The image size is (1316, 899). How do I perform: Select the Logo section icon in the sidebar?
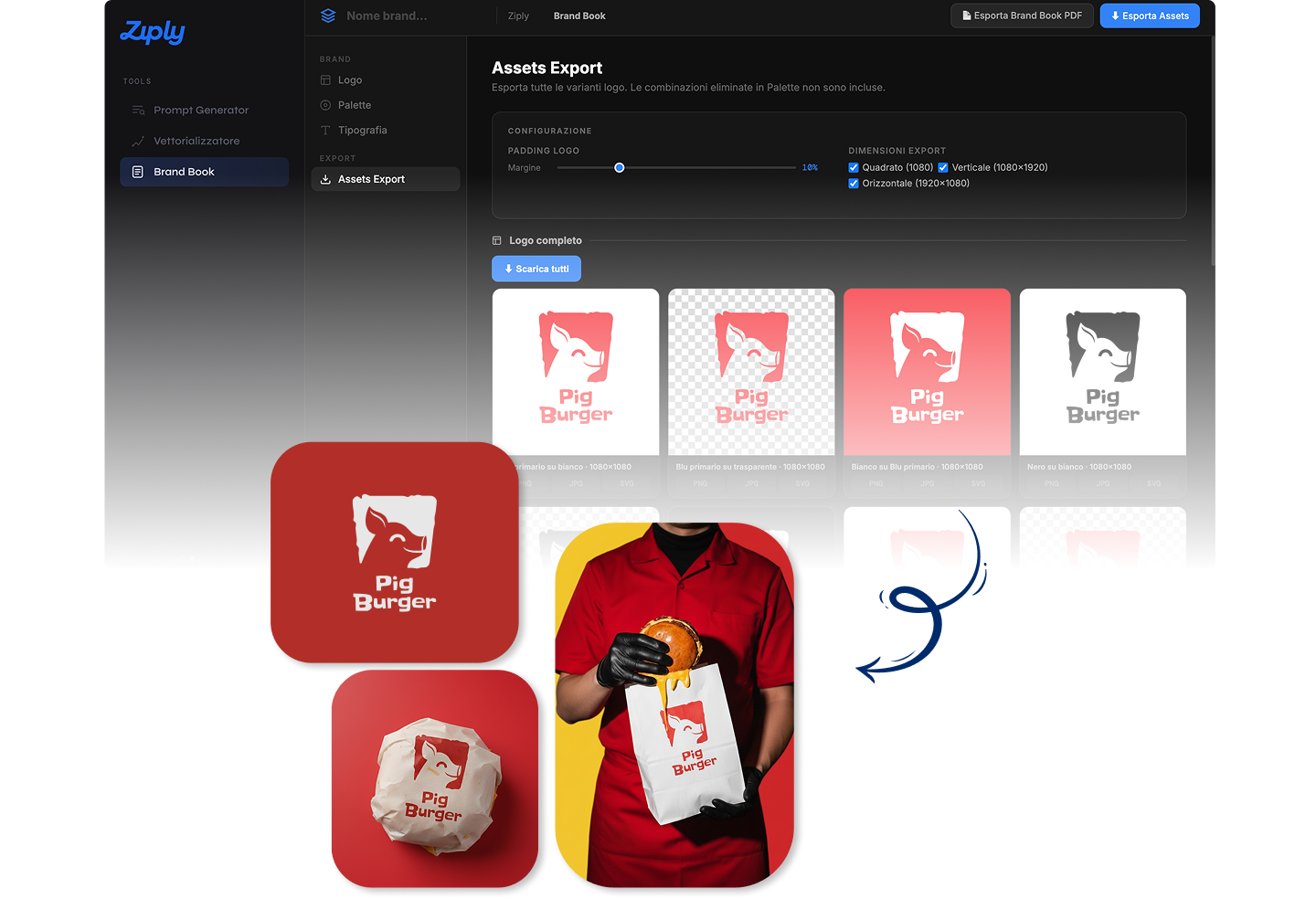(326, 79)
